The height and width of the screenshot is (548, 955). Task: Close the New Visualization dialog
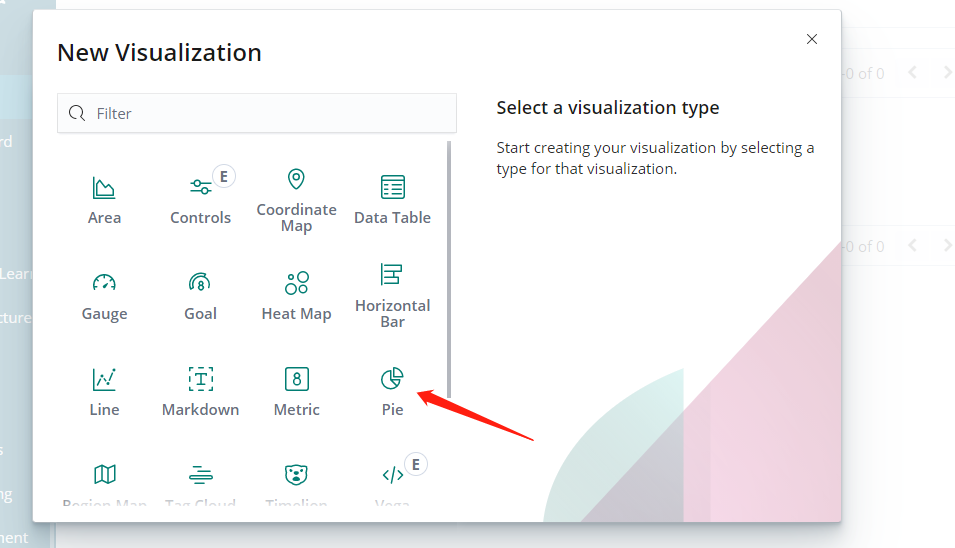812,39
